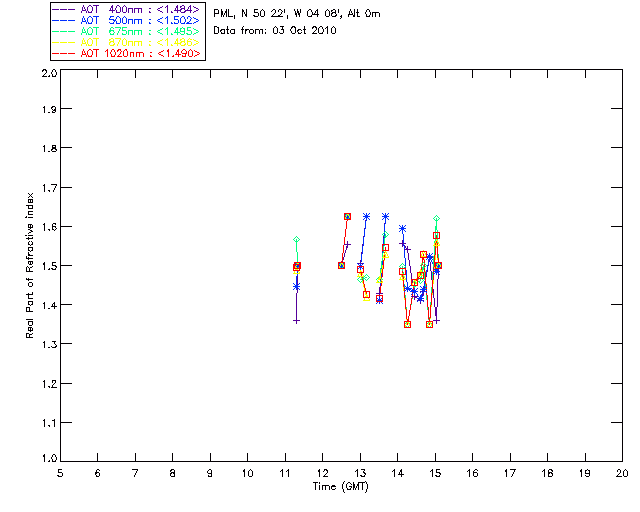Click the 1.1 y-axis tick label

49,423
